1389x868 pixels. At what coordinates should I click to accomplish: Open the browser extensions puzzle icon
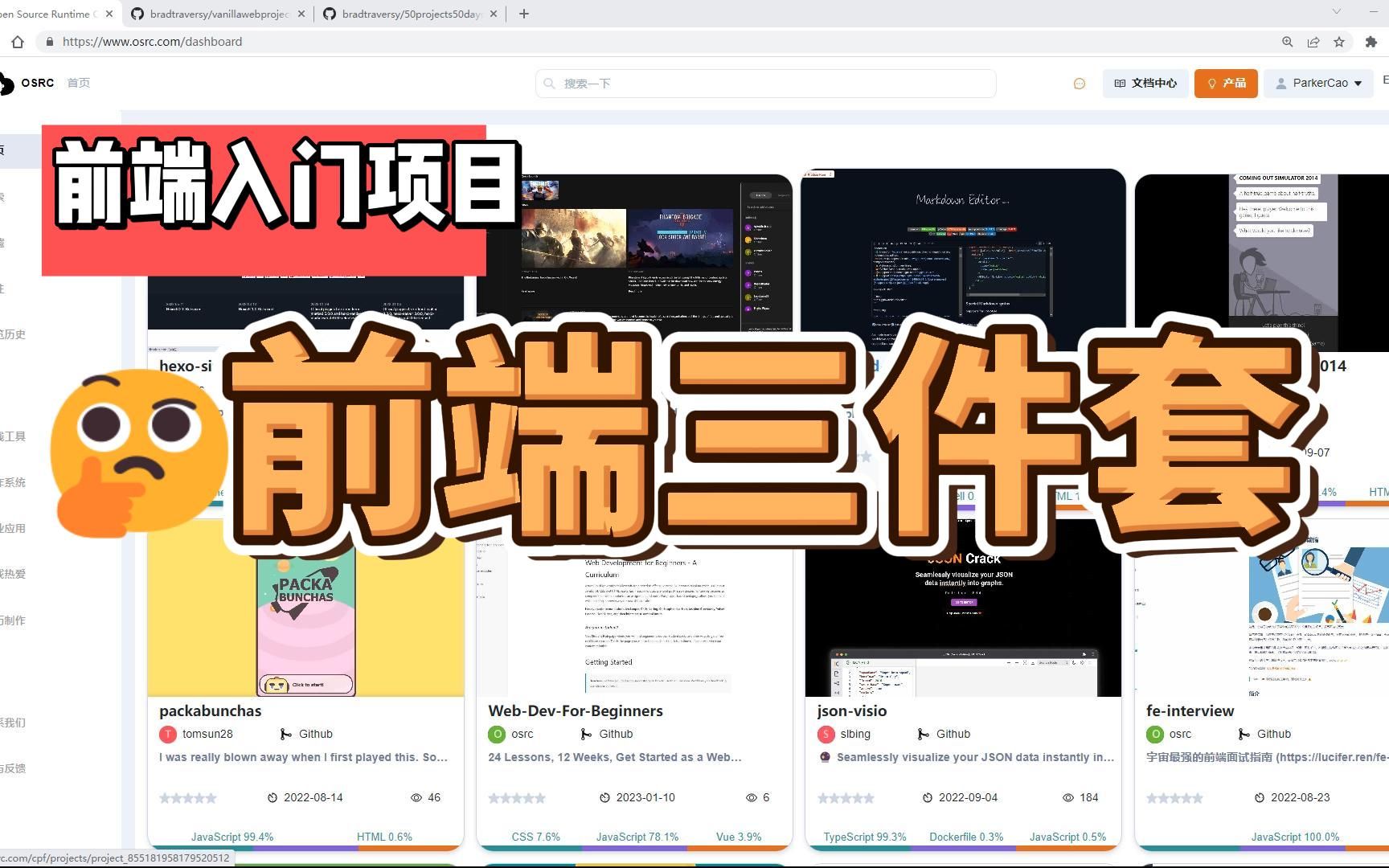pyautogui.click(x=1371, y=42)
